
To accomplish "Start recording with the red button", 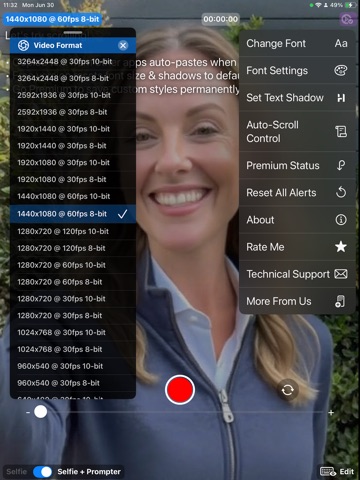I will click(180, 390).
